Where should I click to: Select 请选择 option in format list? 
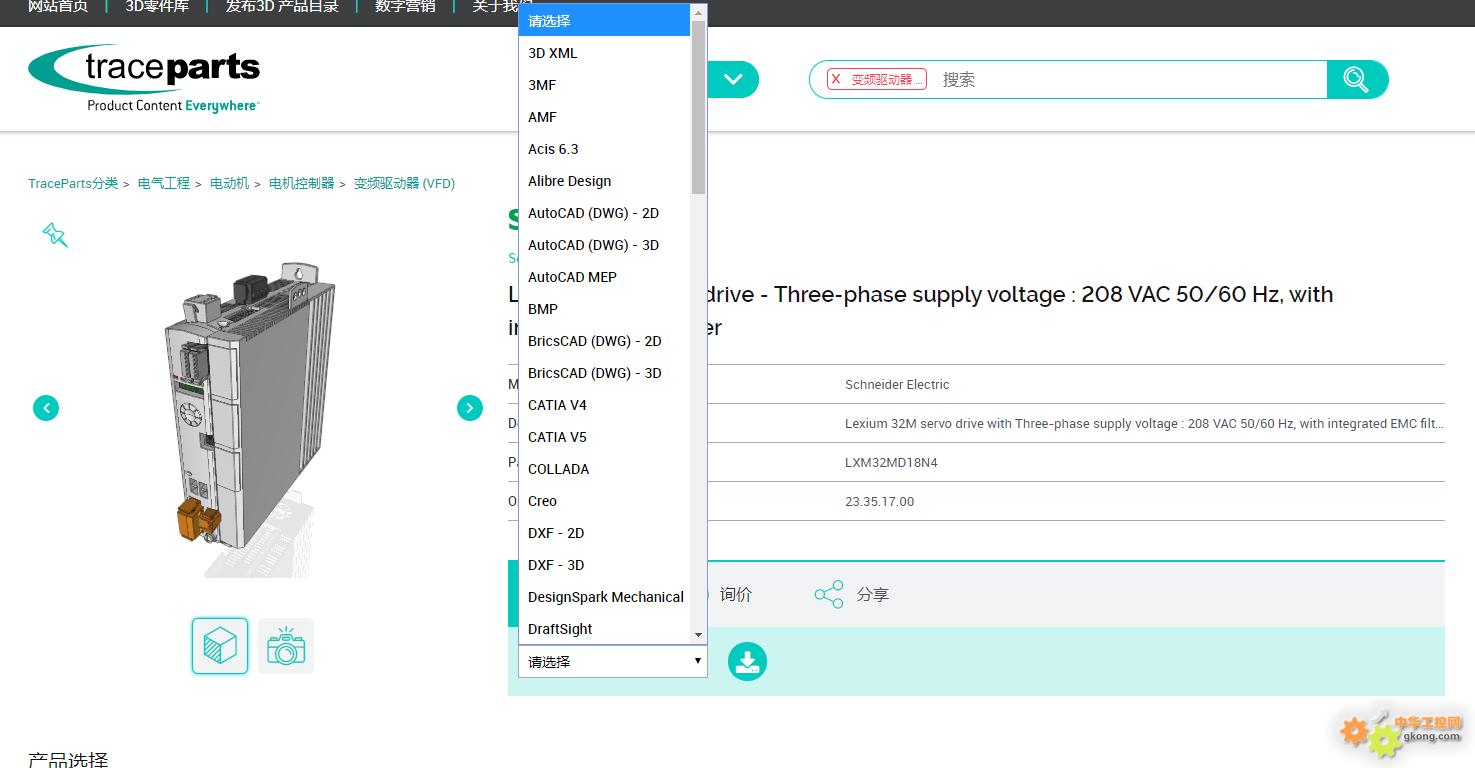coord(604,21)
